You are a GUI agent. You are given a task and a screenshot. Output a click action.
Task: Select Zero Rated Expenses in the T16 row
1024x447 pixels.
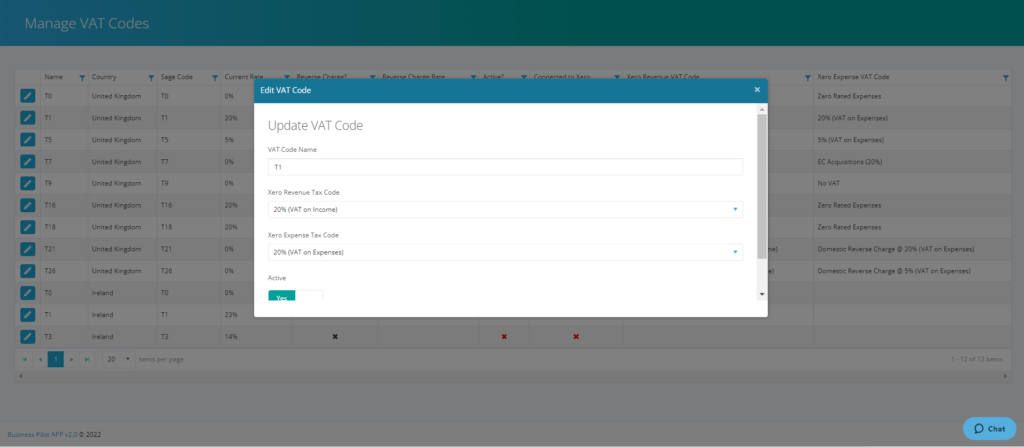click(912, 205)
